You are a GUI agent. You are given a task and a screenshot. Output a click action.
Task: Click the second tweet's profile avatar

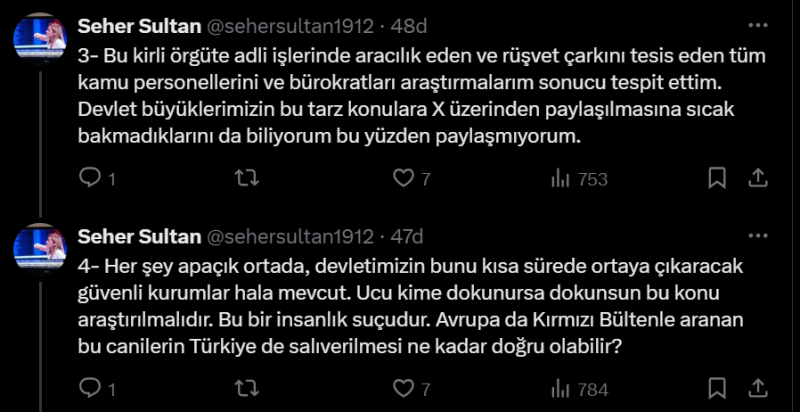point(40,249)
